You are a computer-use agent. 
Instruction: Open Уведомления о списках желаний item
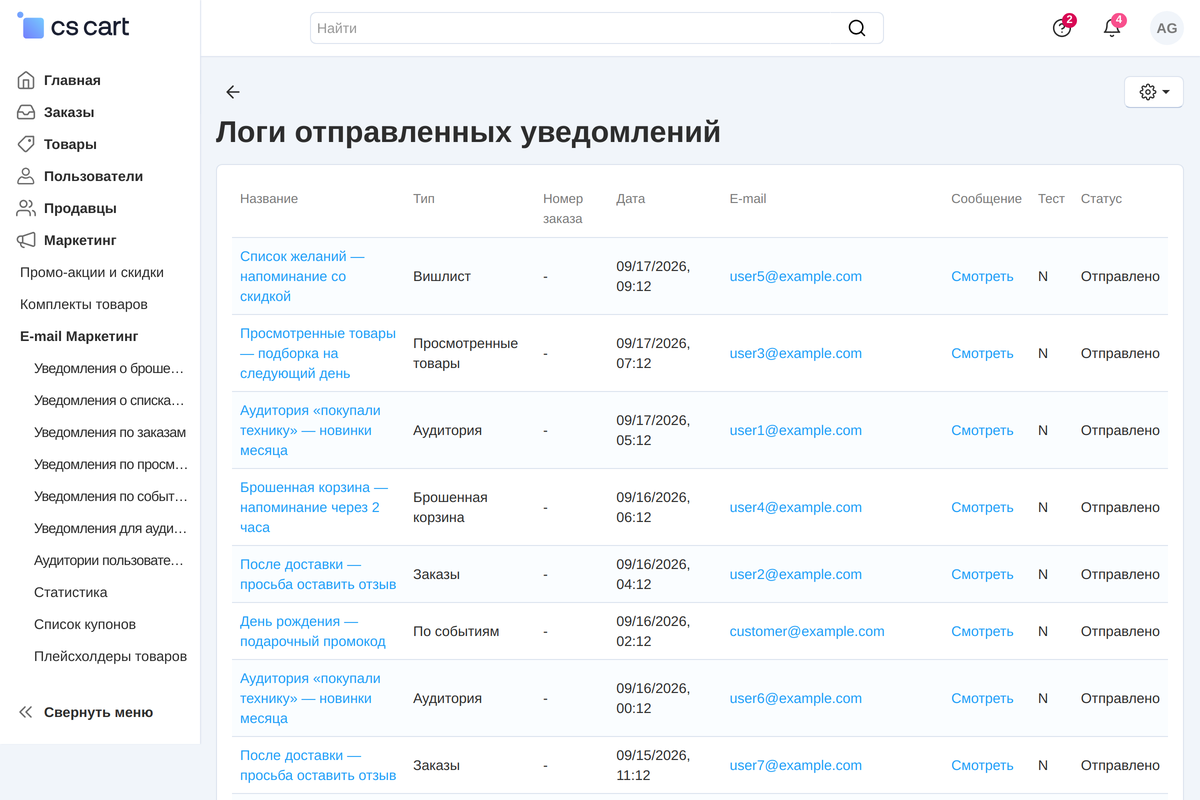[x=109, y=400]
